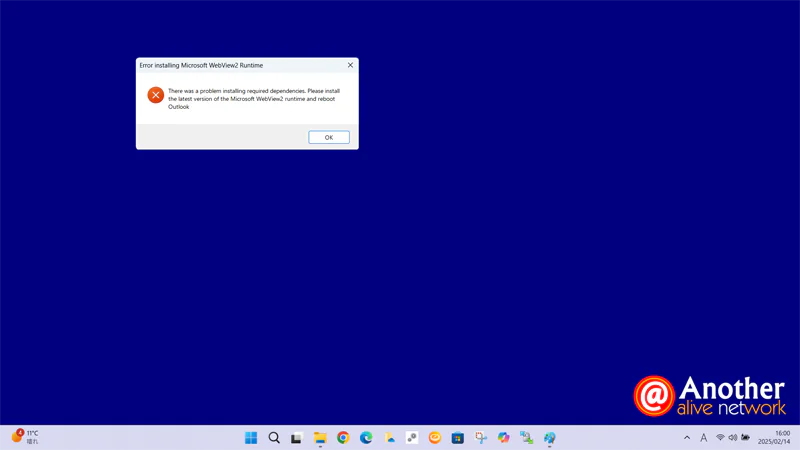
Task: Click dialog title 'Error installing Microsoft WebView2 Runtime'
Action: (201, 65)
